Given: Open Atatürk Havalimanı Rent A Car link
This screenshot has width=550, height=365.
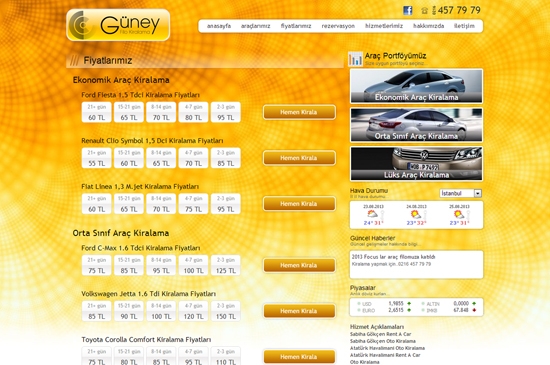Looking at the screenshot, I should pyautogui.click(x=385, y=355).
